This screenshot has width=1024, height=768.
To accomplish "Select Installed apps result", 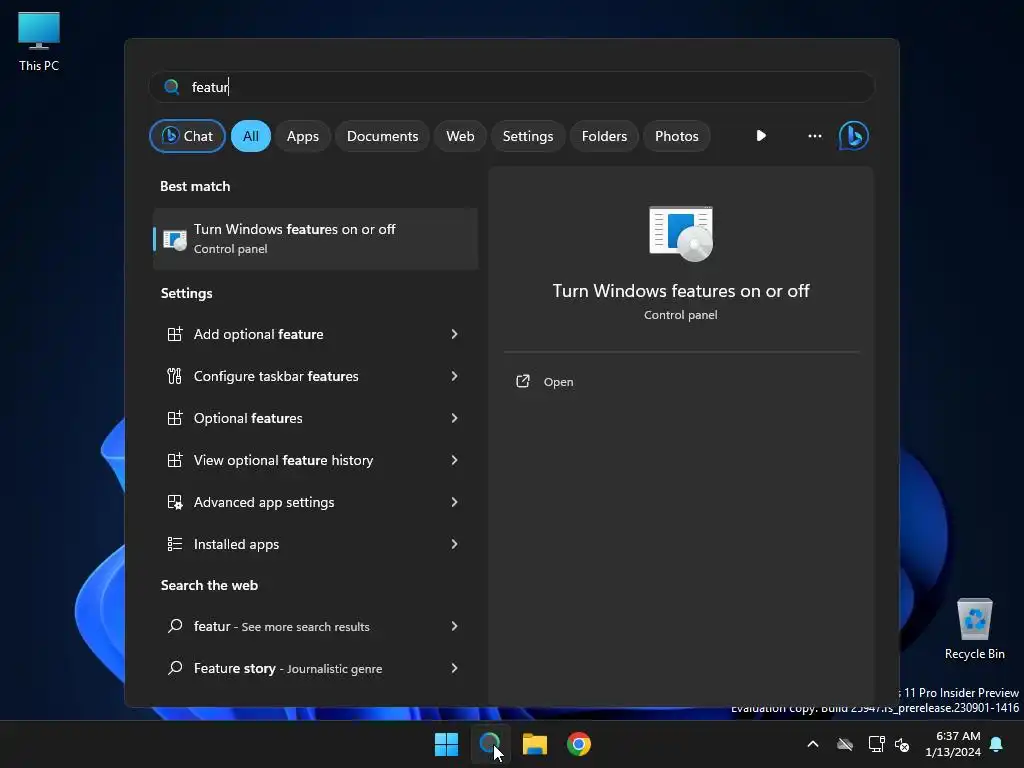I will [x=315, y=544].
